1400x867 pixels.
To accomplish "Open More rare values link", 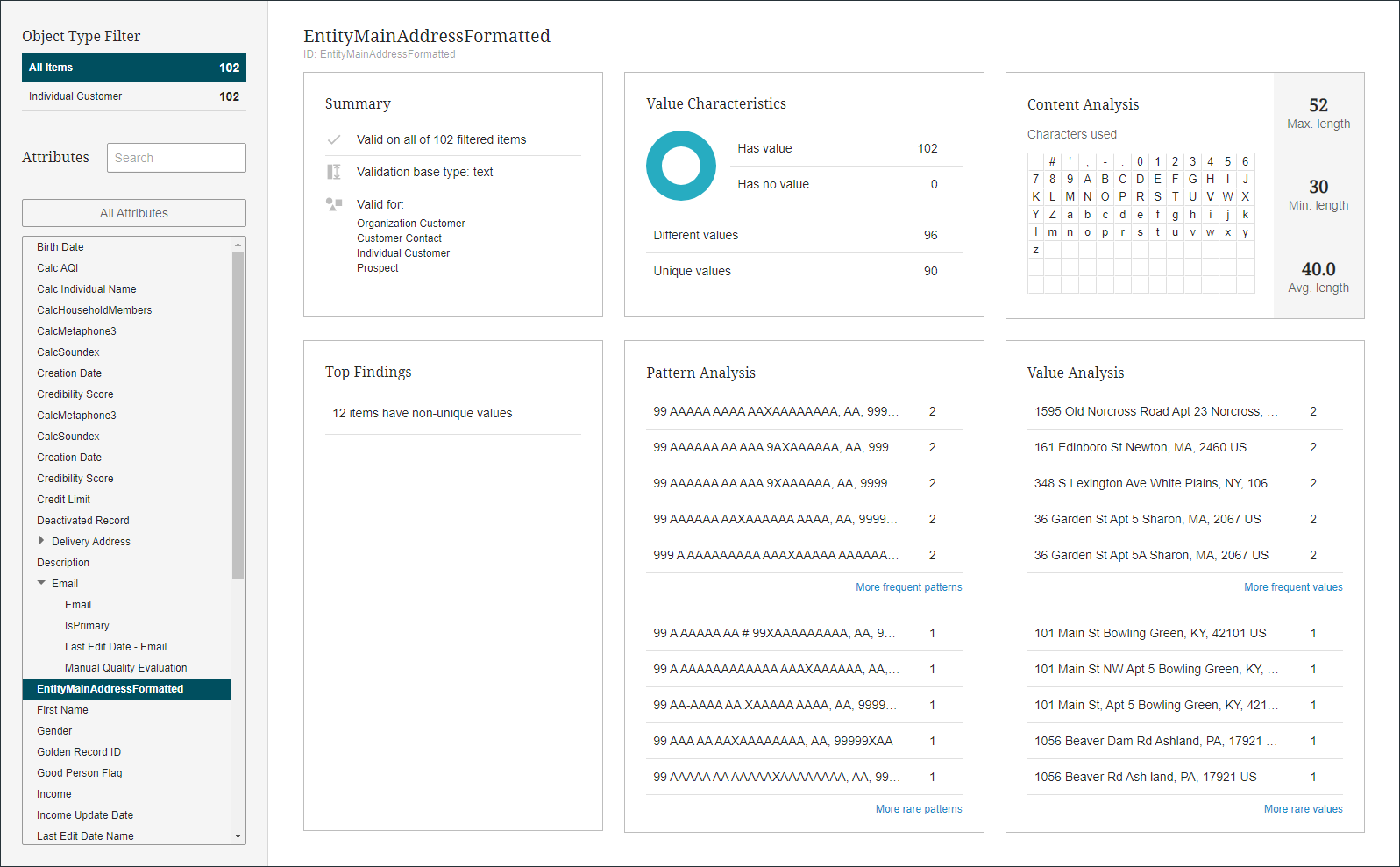I will (x=1303, y=809).
